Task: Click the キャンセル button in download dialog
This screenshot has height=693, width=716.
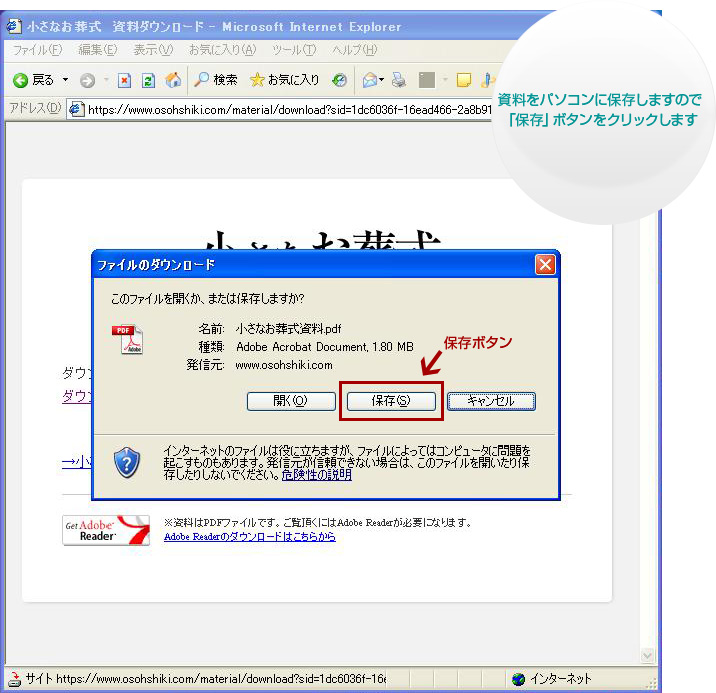Action: (491, 401)
